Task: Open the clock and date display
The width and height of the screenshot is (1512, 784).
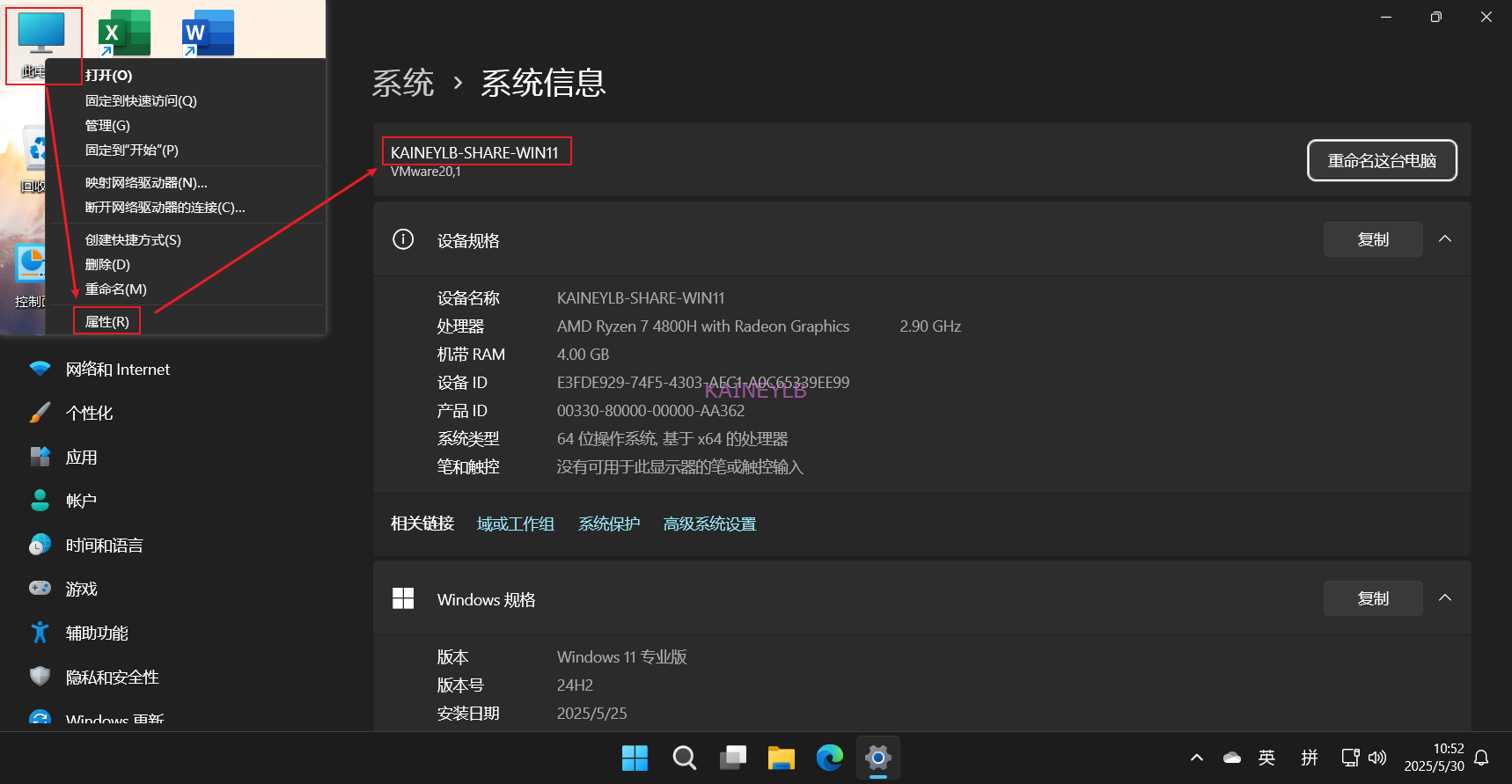Action: [x=1435, y=758]
